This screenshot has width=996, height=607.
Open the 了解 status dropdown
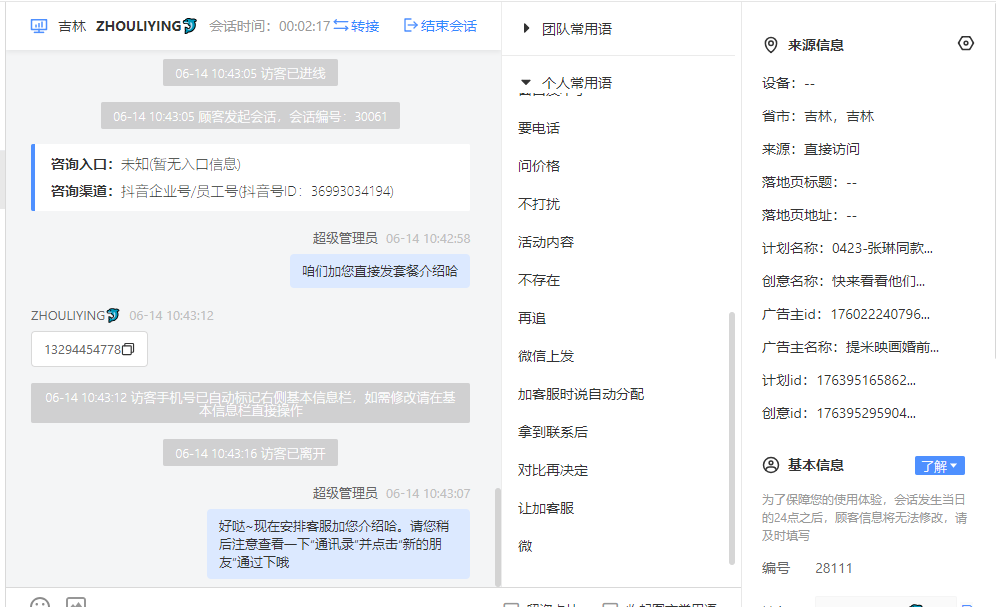coord(939,466)
